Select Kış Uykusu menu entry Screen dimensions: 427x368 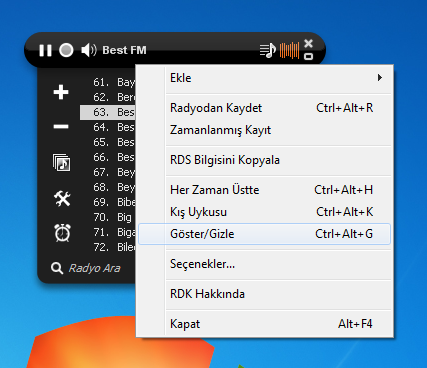point(264,212)
